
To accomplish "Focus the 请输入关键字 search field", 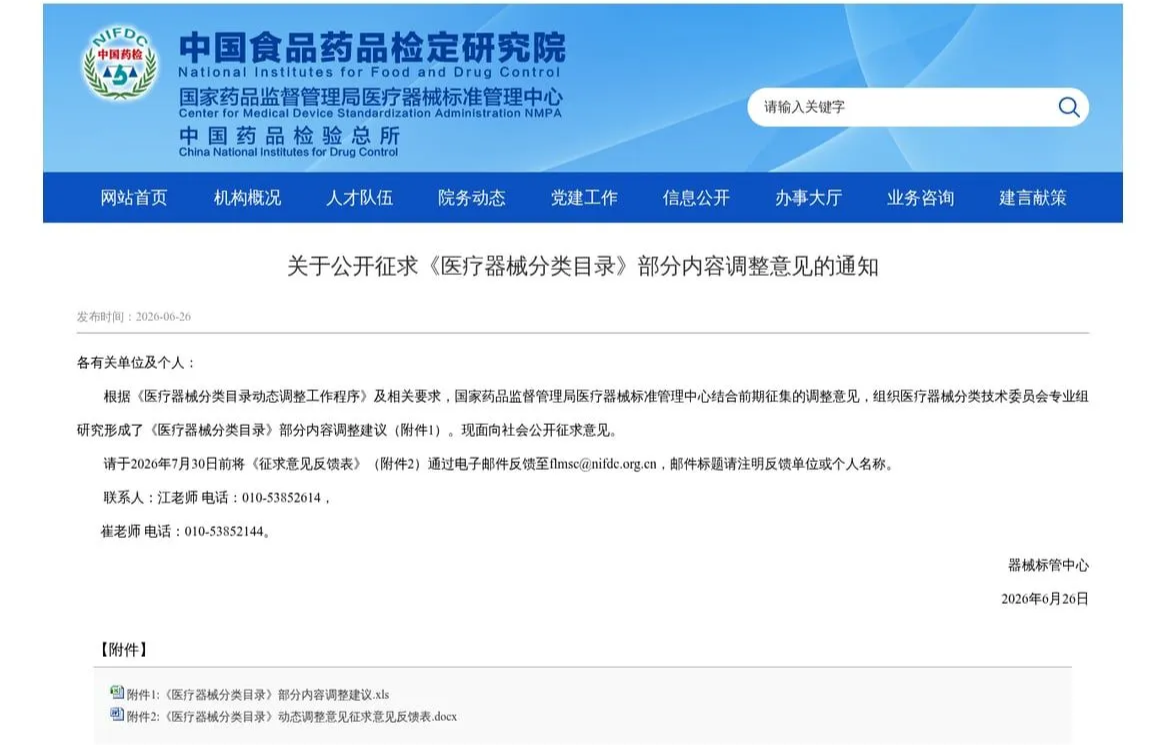I will tap(918, 107).
